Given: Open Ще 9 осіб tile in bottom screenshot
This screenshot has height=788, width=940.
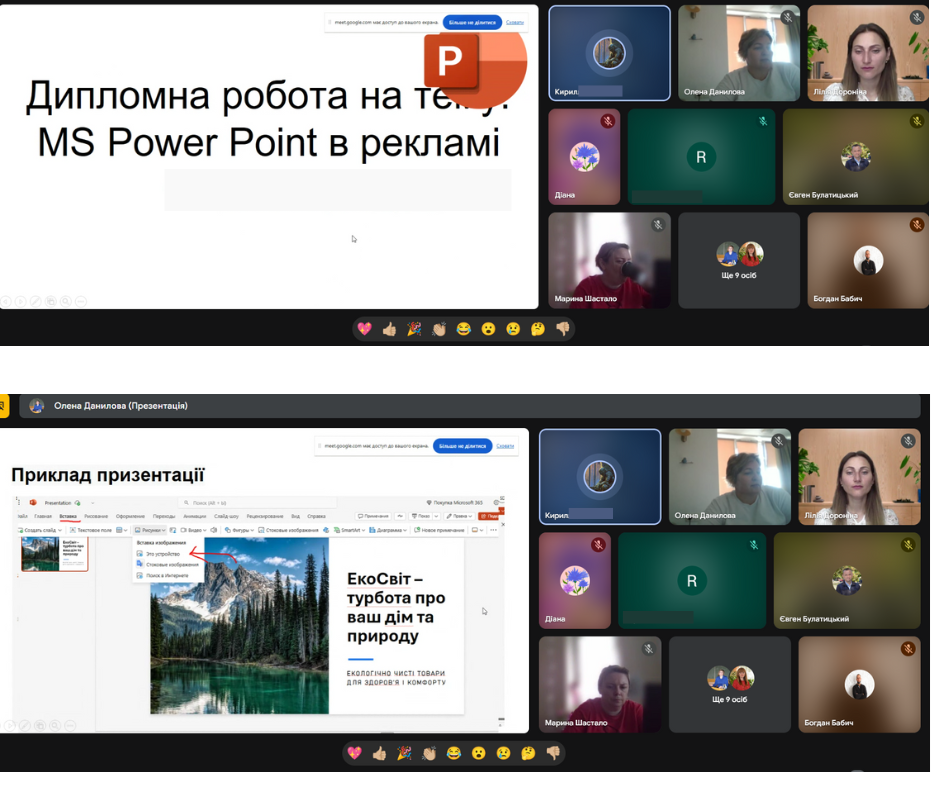Looking at the screenshot, I should [730, 684].
